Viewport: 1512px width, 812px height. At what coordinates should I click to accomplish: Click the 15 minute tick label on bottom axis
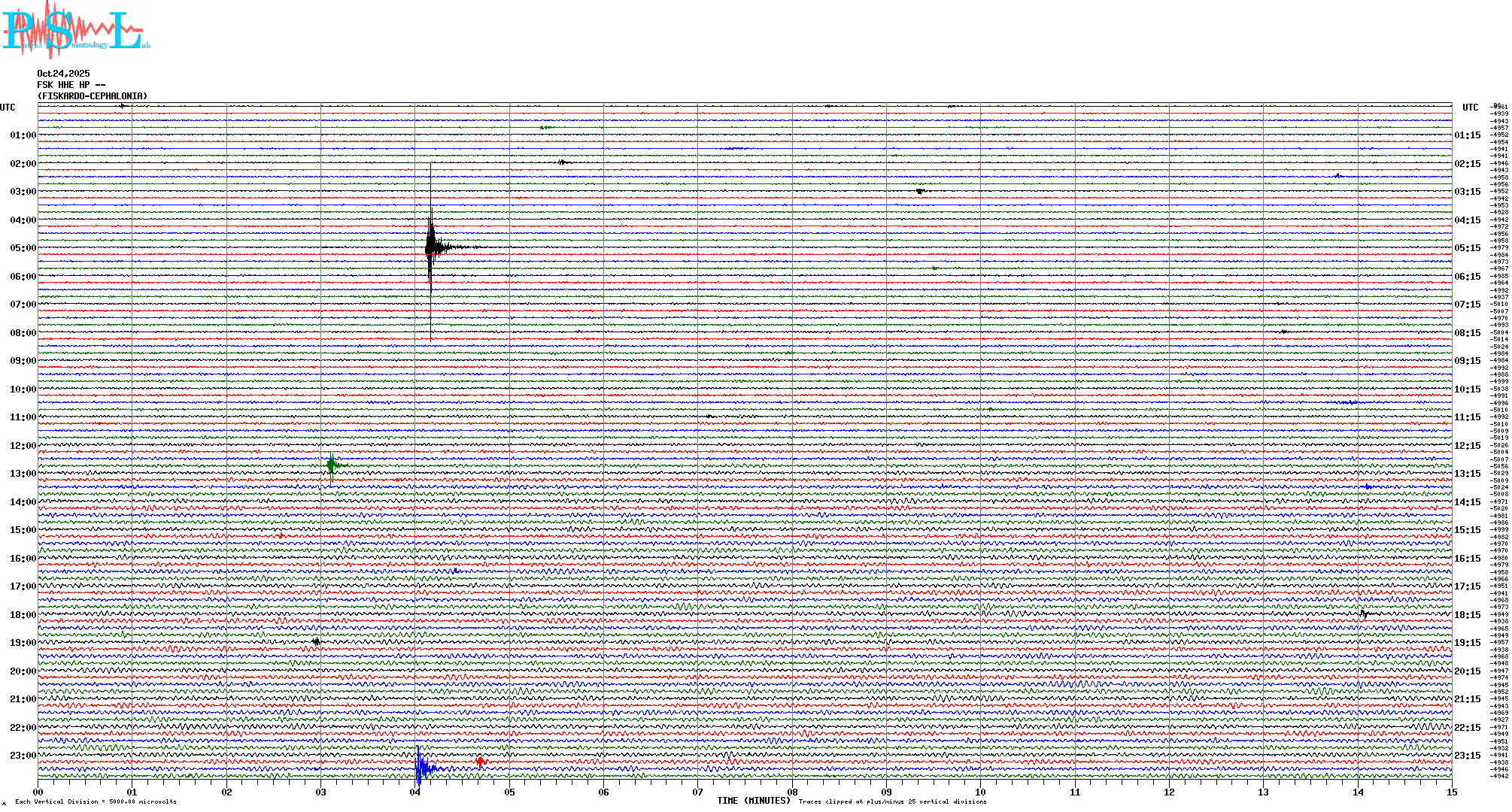(1451, 792)
